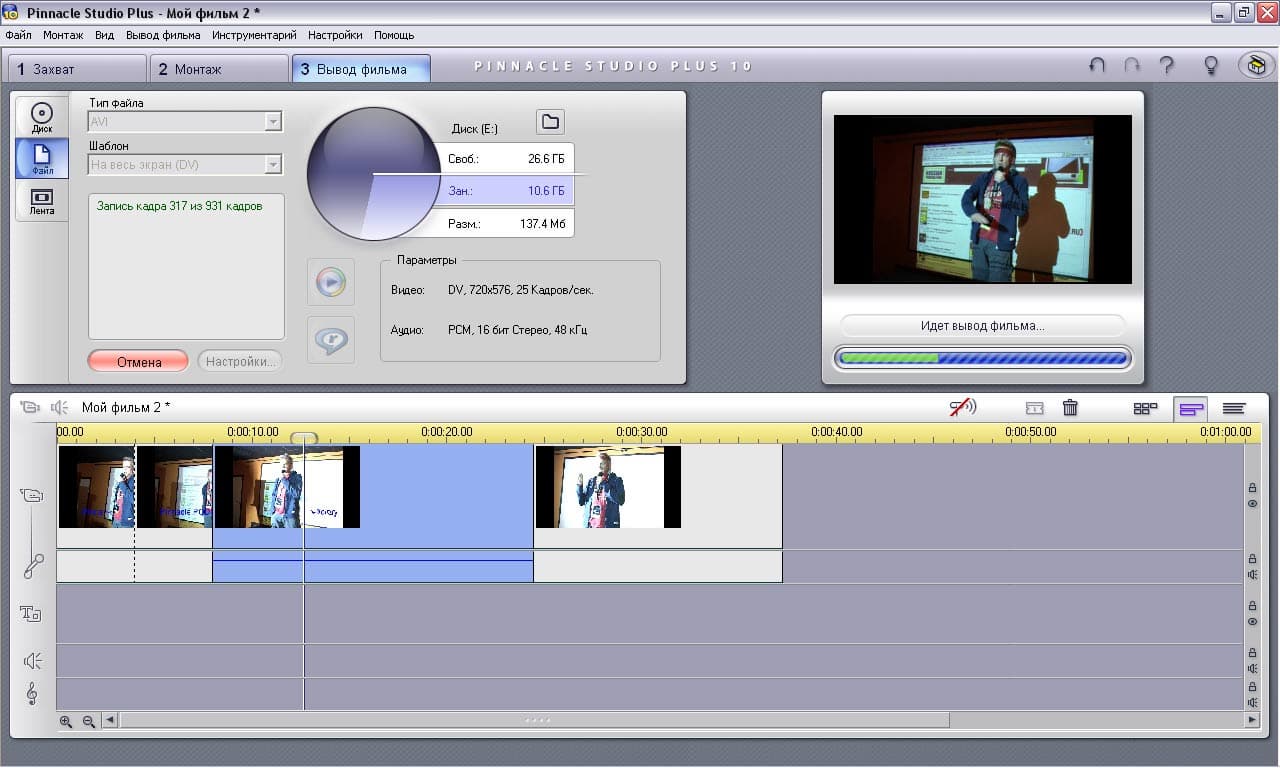Zoom out on the timeline
The height and width of the screenshot is (768, 1280).
[88, 720]
